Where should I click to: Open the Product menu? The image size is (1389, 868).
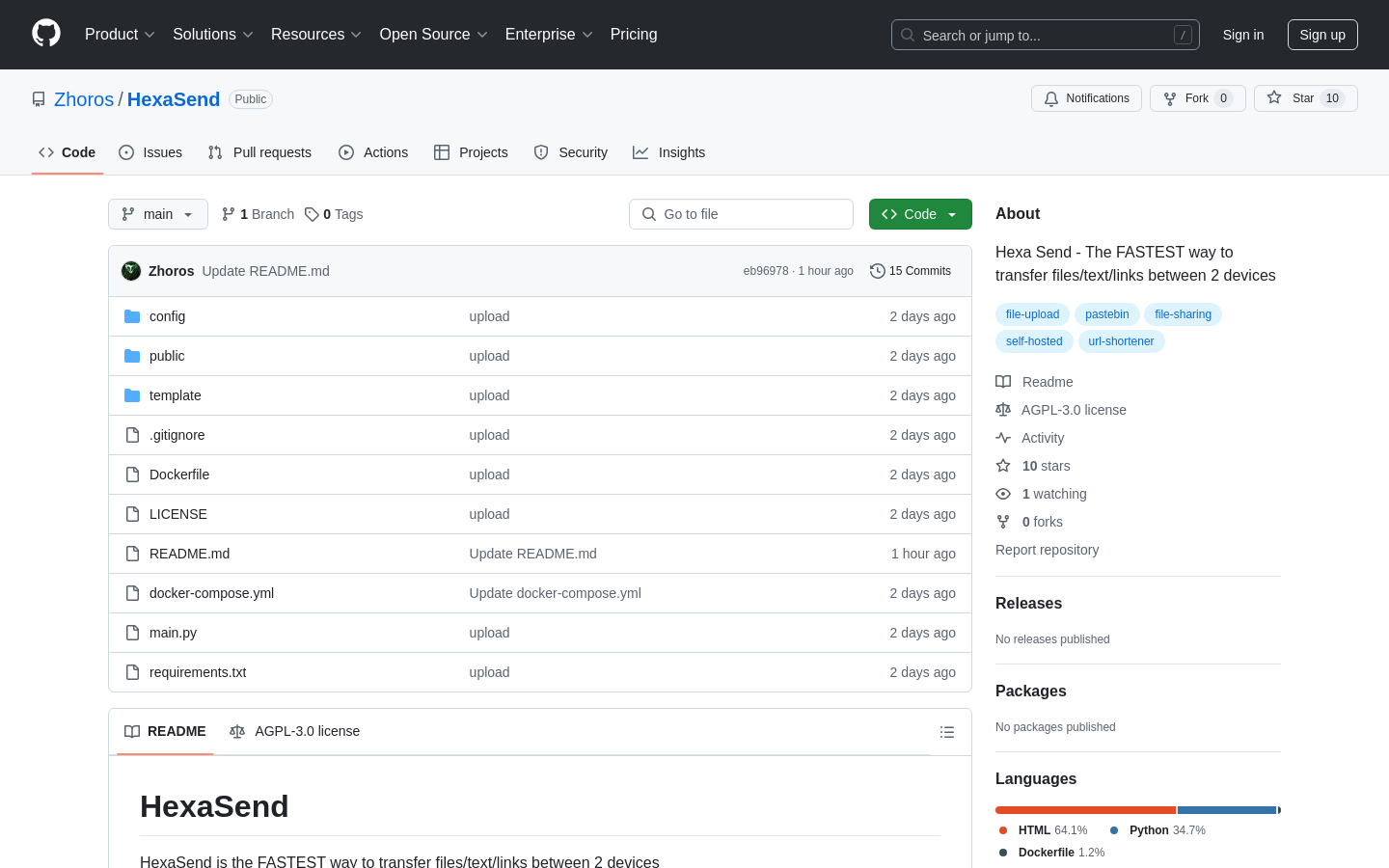(120, 35)
